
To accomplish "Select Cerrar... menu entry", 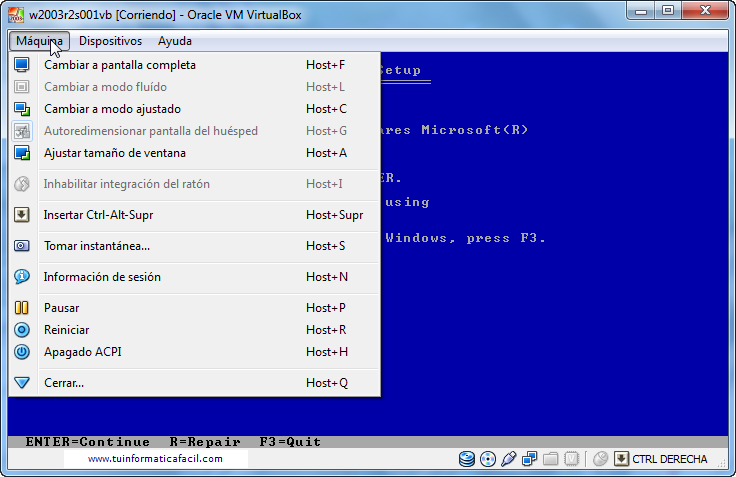I will (194, 383).
